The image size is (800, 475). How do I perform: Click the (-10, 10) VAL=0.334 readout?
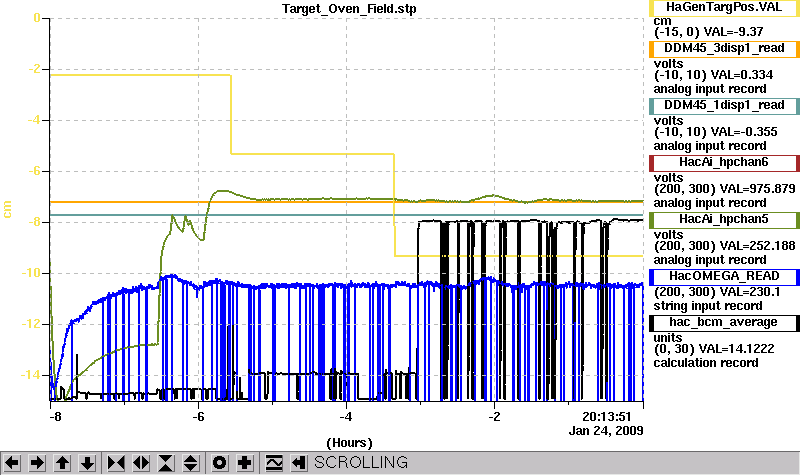coord(713,75)
